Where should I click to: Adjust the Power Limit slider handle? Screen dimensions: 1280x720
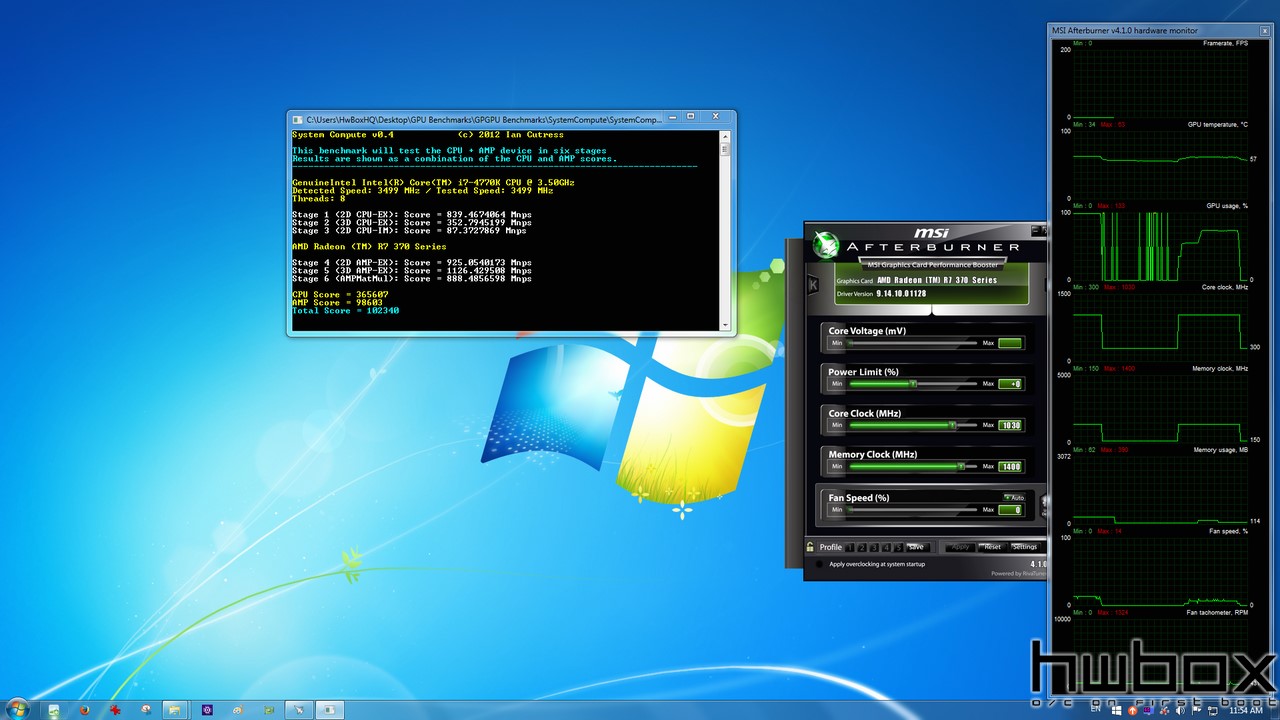913,383
